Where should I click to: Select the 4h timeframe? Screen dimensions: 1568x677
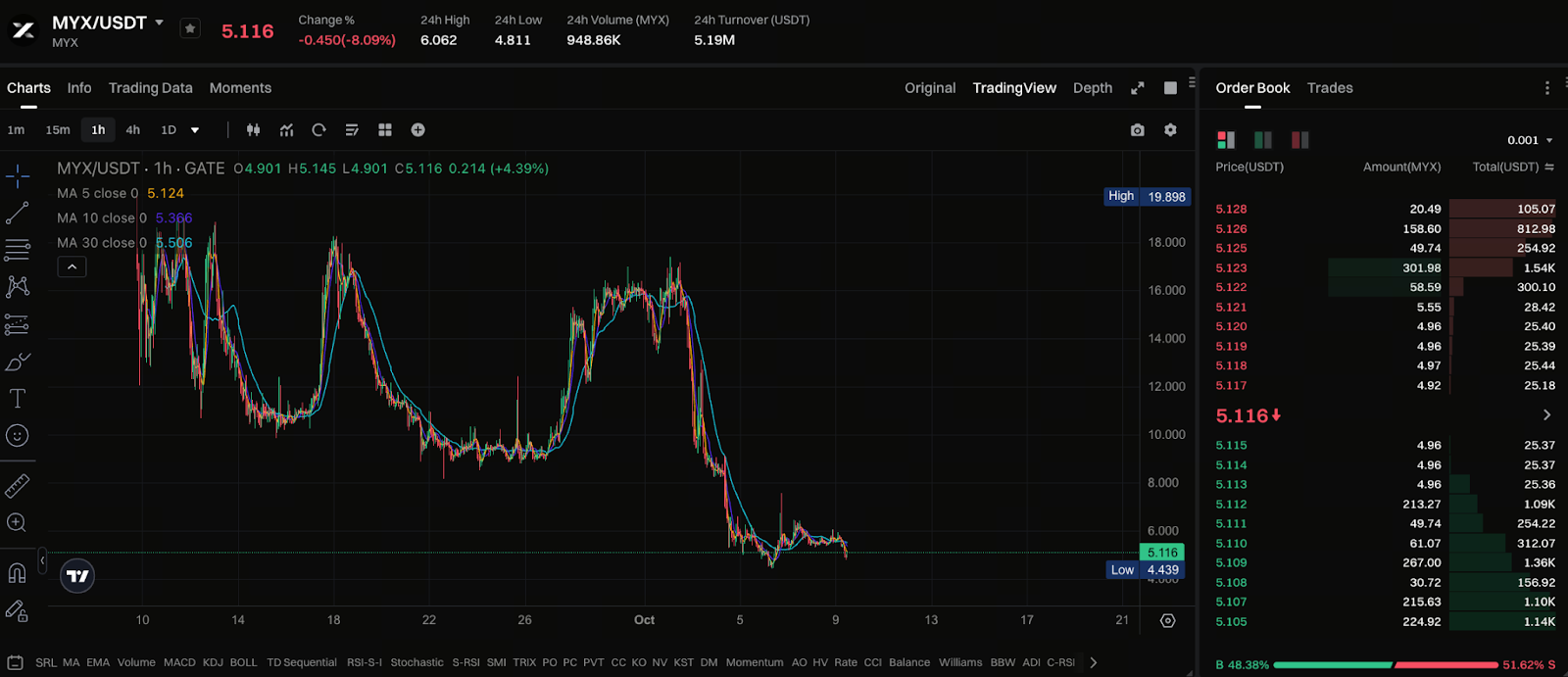[132, 130]
